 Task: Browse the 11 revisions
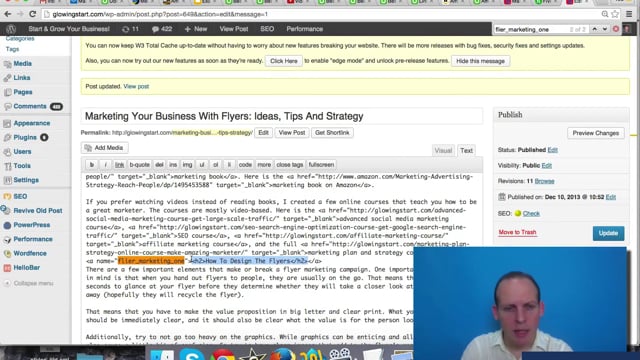point(544,181)
